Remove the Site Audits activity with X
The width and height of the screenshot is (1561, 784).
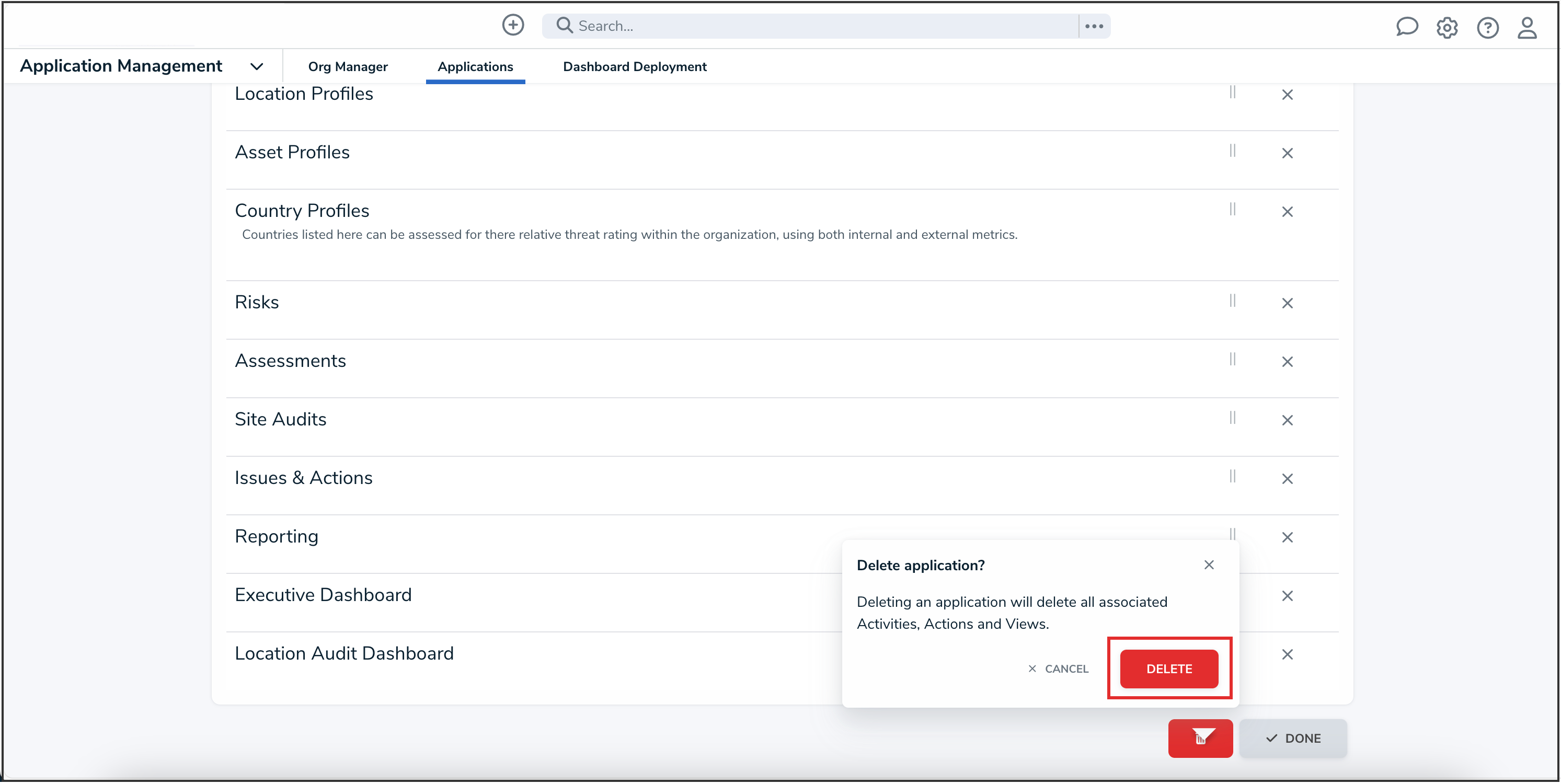pos(1287,420)
